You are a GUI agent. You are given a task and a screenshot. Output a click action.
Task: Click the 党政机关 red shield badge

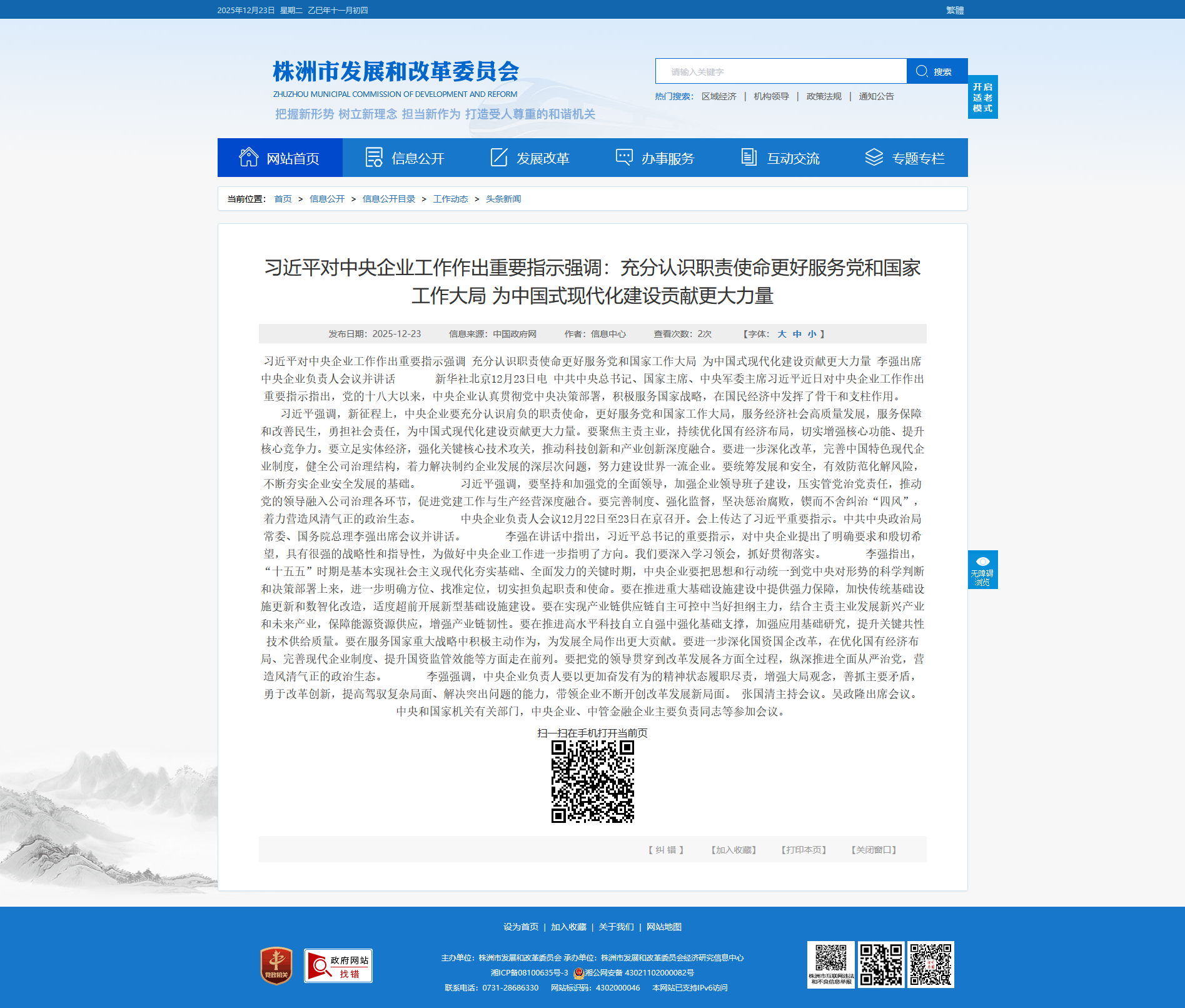(x=276, y=965)
